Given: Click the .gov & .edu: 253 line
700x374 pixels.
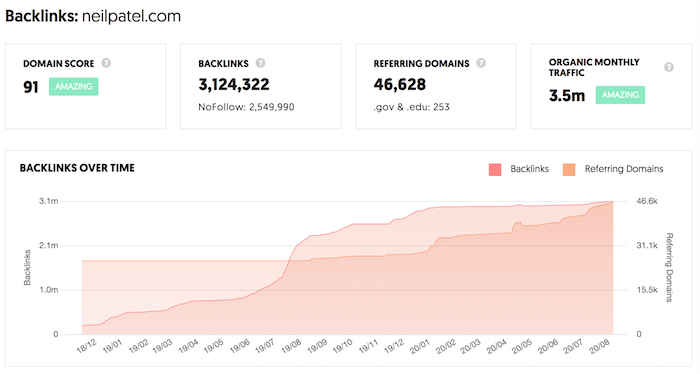Looking at the screenshot, I should pos(411,107).
